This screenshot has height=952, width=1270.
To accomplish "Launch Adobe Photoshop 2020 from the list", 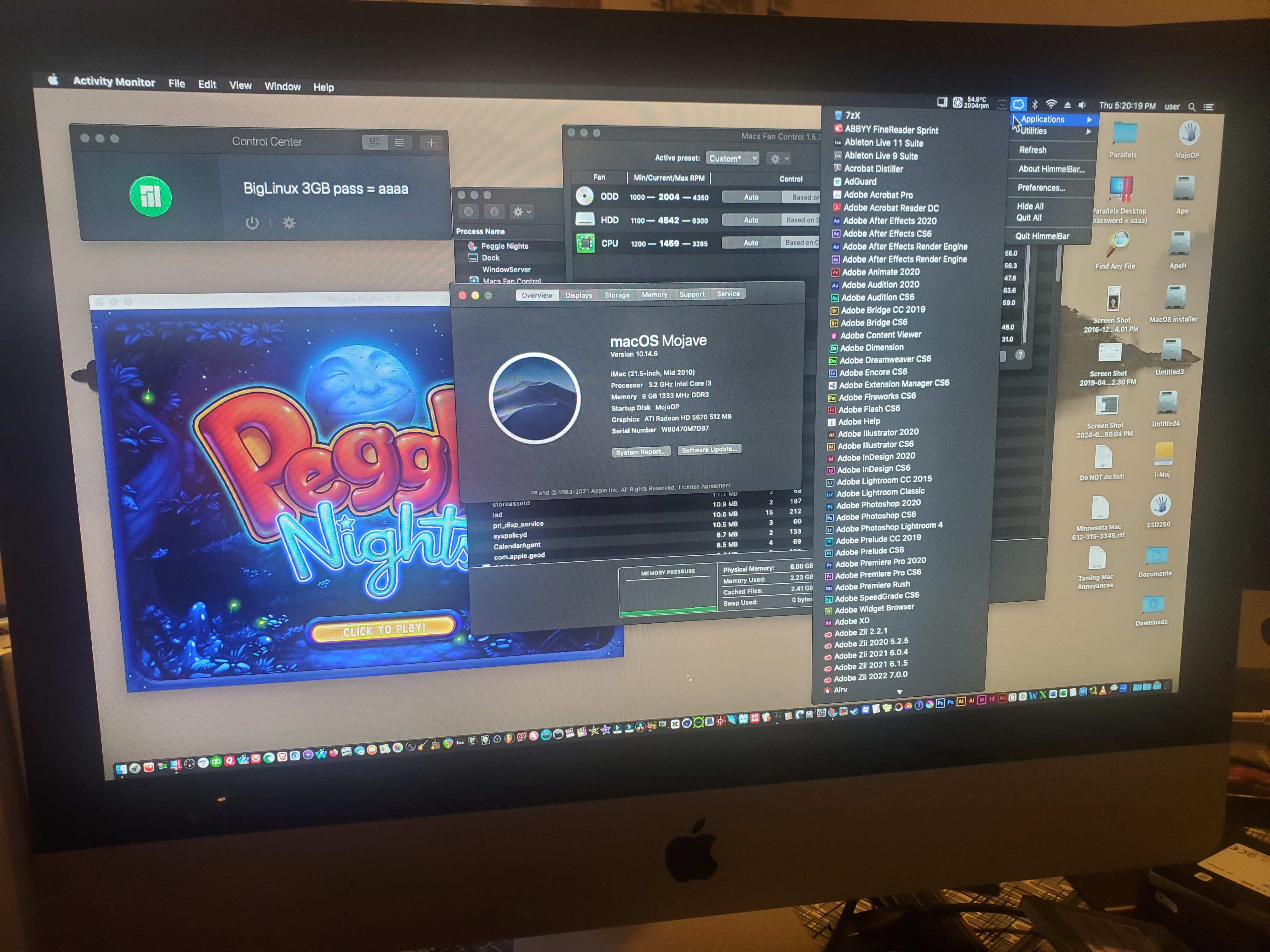I will [x=878, y=504].
